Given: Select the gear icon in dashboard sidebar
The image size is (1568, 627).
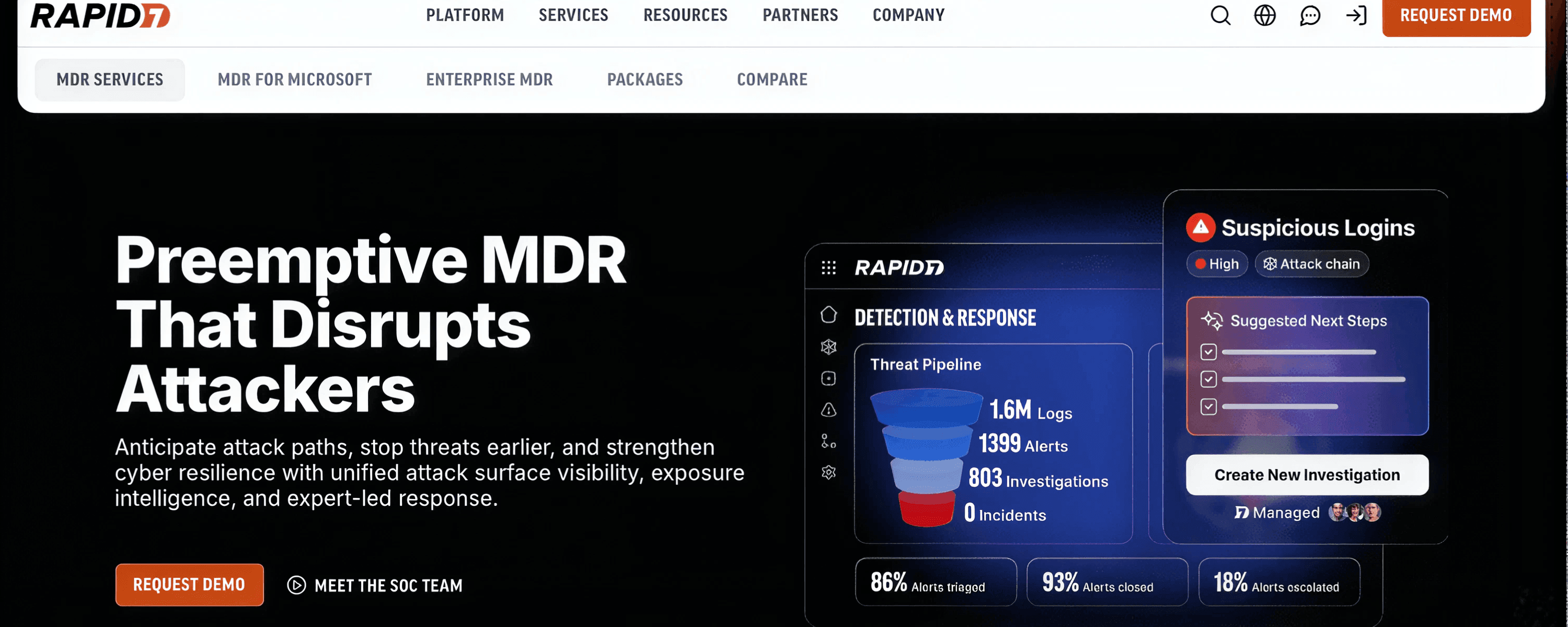Looking at the screenshot, I should tap(828, 472).
